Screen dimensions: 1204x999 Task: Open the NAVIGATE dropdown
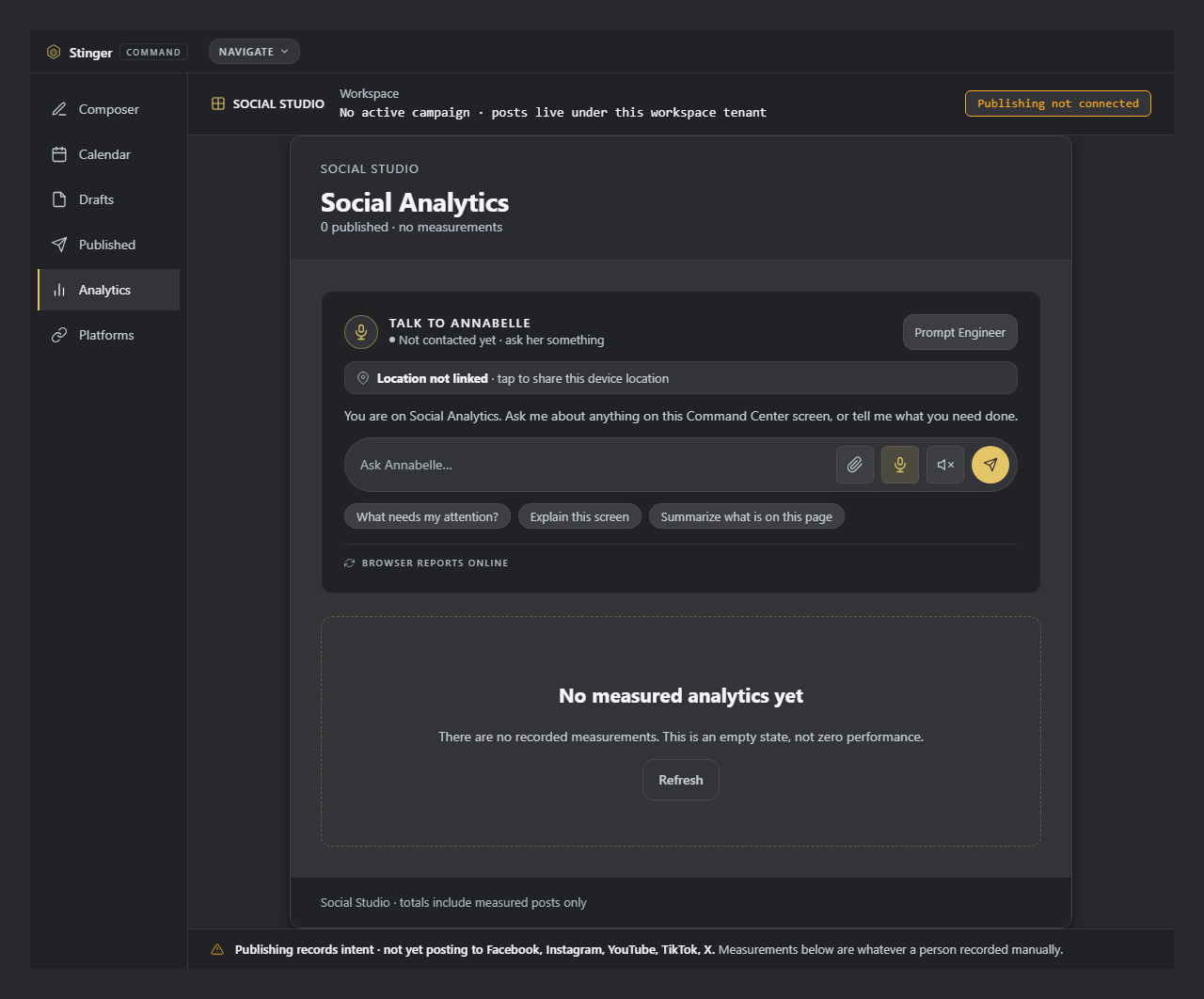tap(254, 52)
